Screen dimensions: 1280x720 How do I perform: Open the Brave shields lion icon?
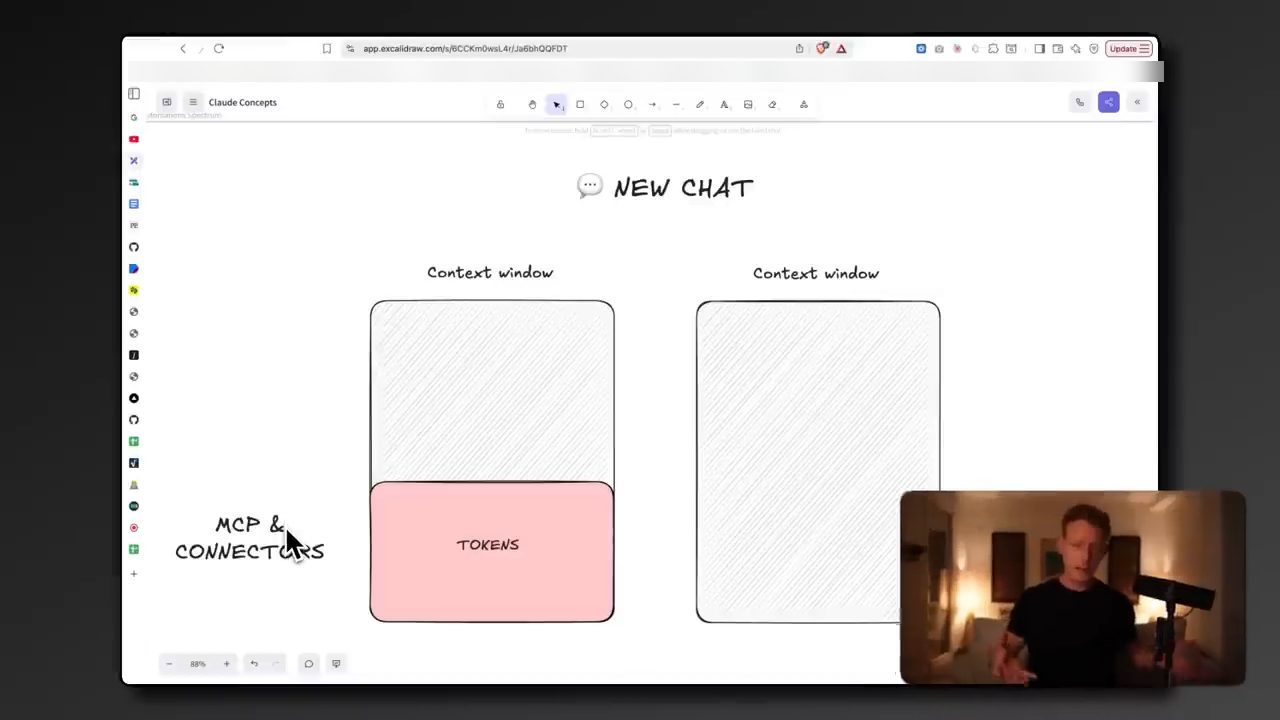pos(822,48)
